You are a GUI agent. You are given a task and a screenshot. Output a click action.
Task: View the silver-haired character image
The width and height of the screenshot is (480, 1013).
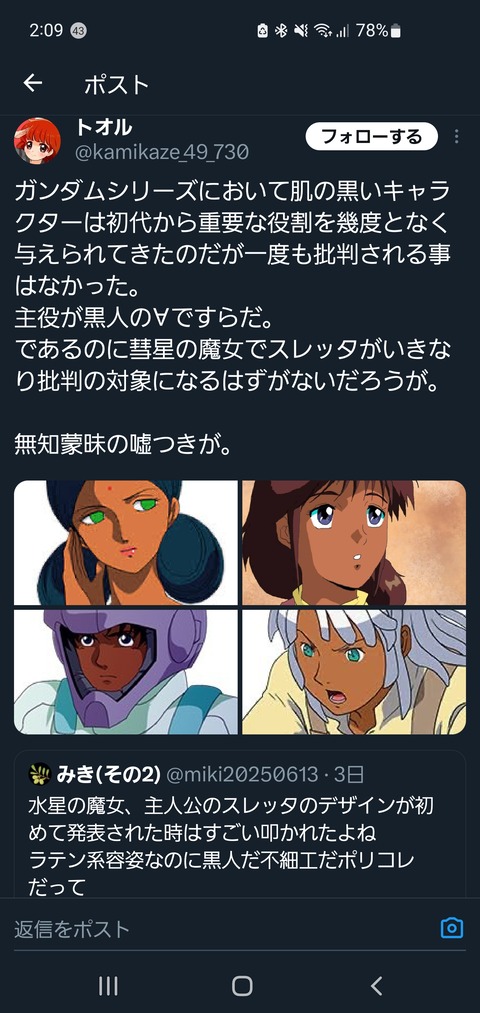click(354, 672)
